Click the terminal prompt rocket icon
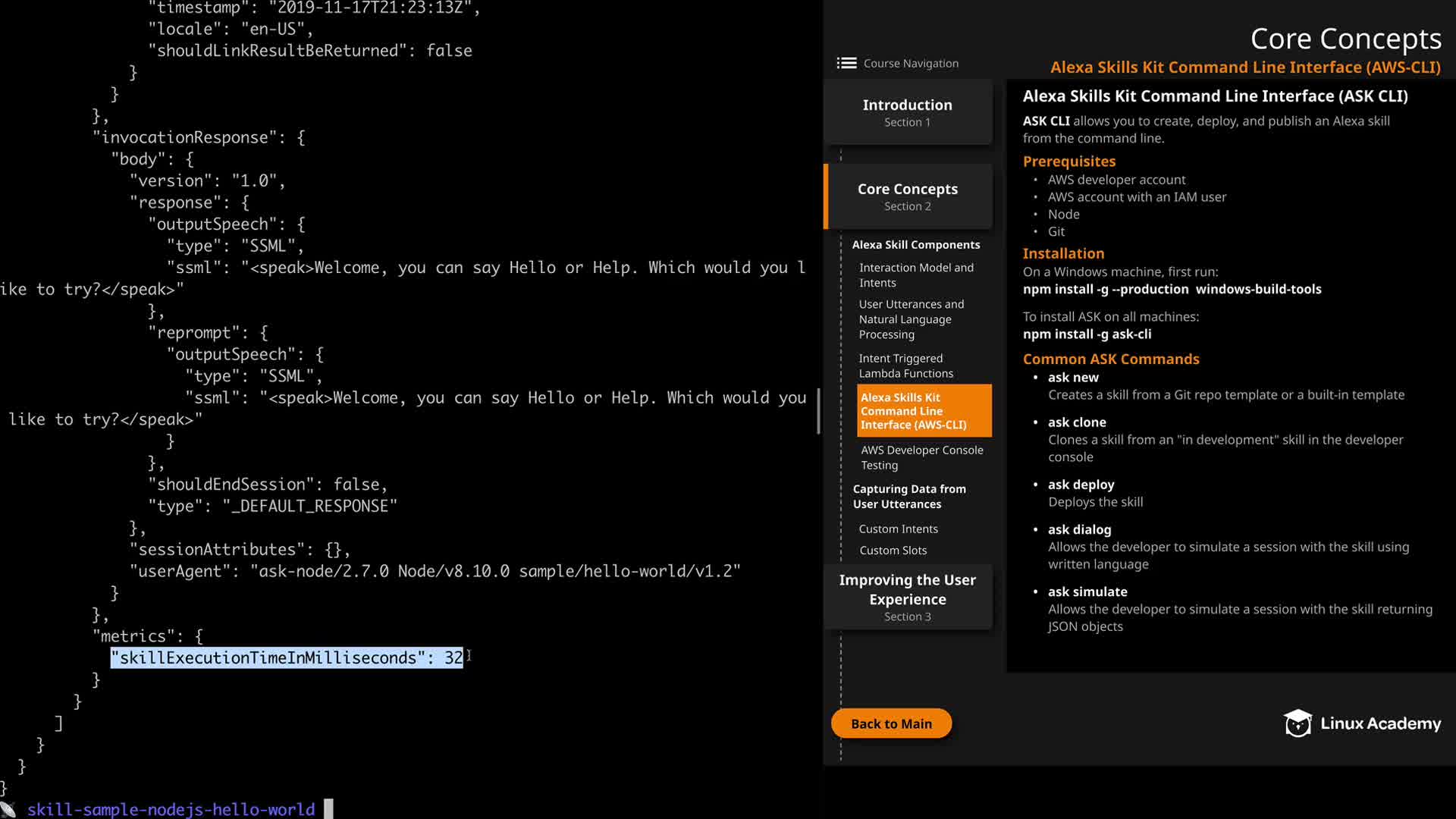The height and width of the screenshot is (819, 1456). click(x=8, y=810)
